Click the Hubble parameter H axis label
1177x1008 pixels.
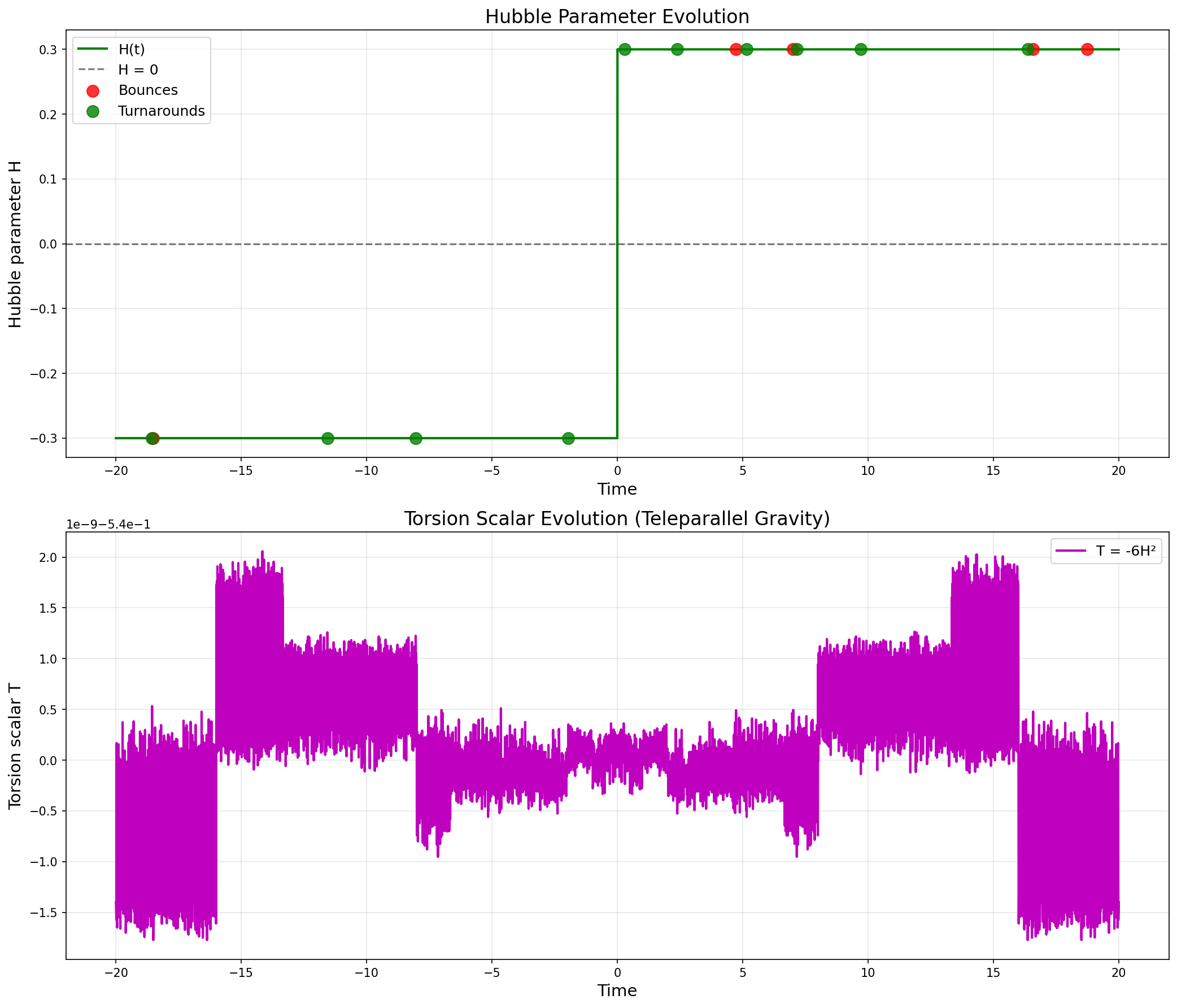click(x=15, y=244)
